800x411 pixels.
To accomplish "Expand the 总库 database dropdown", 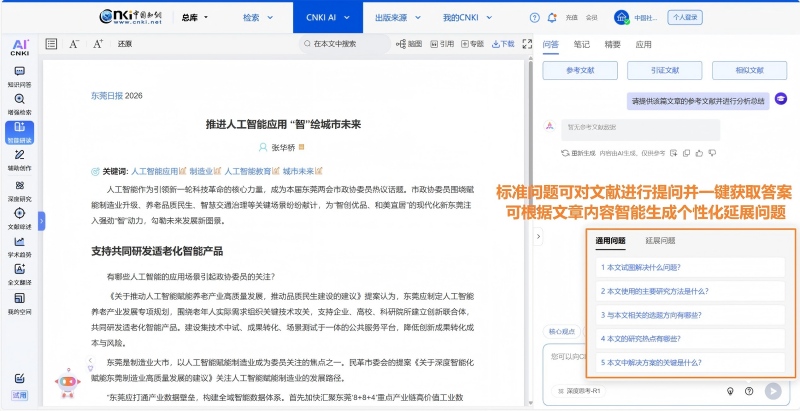I will (x=195, y=18).
